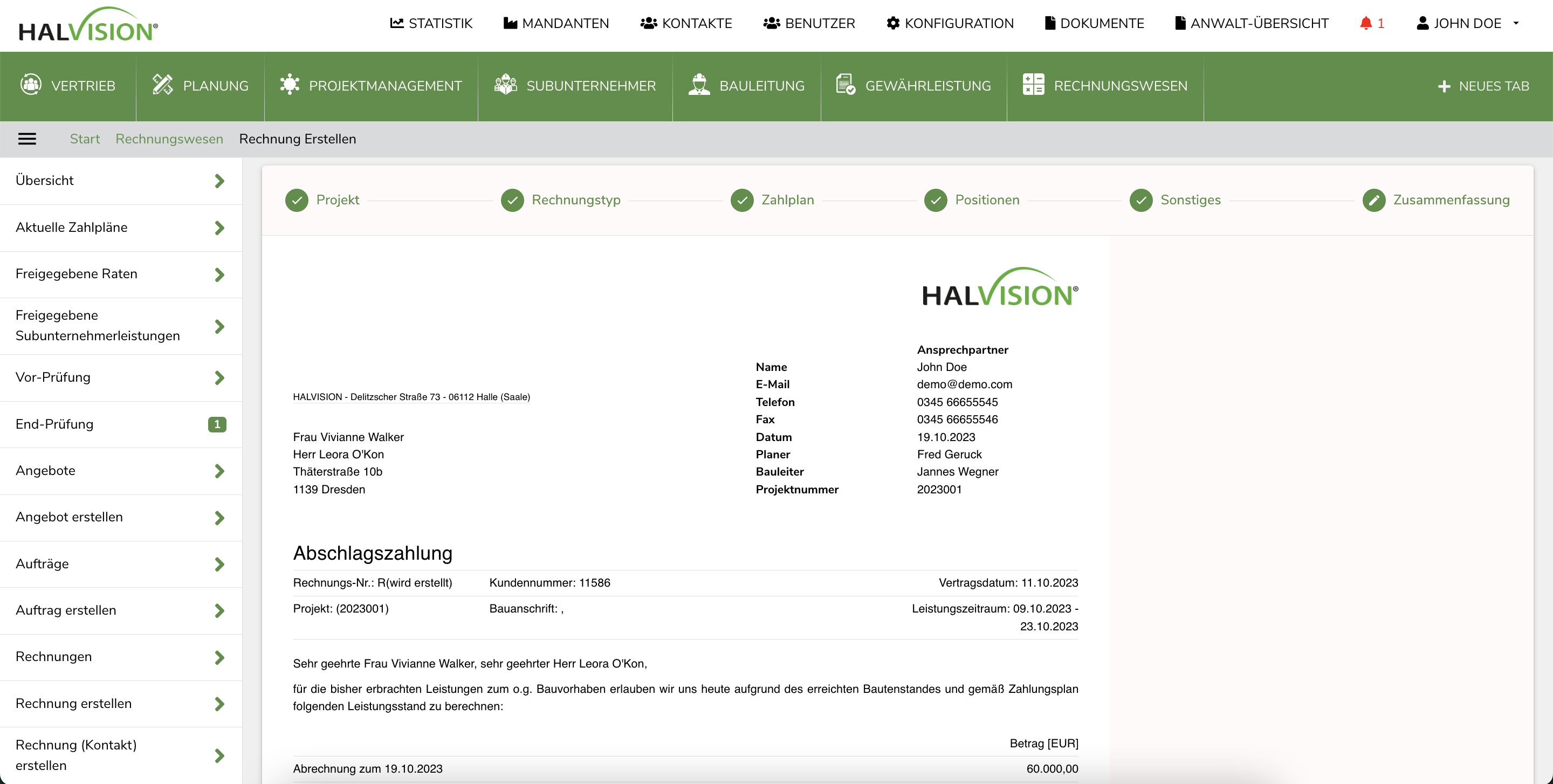This screenshot has height=784, width=1553.
Task: Click Projektnummer value 2023001
Action: (939, 489)
